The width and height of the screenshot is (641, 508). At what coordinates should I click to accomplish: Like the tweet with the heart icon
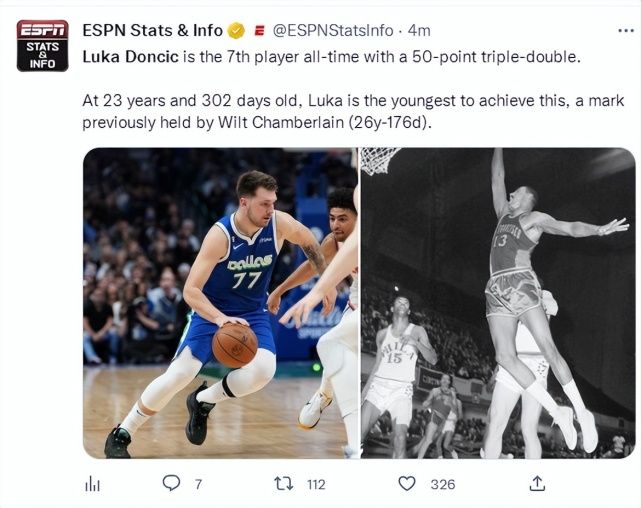pos(406,483)
